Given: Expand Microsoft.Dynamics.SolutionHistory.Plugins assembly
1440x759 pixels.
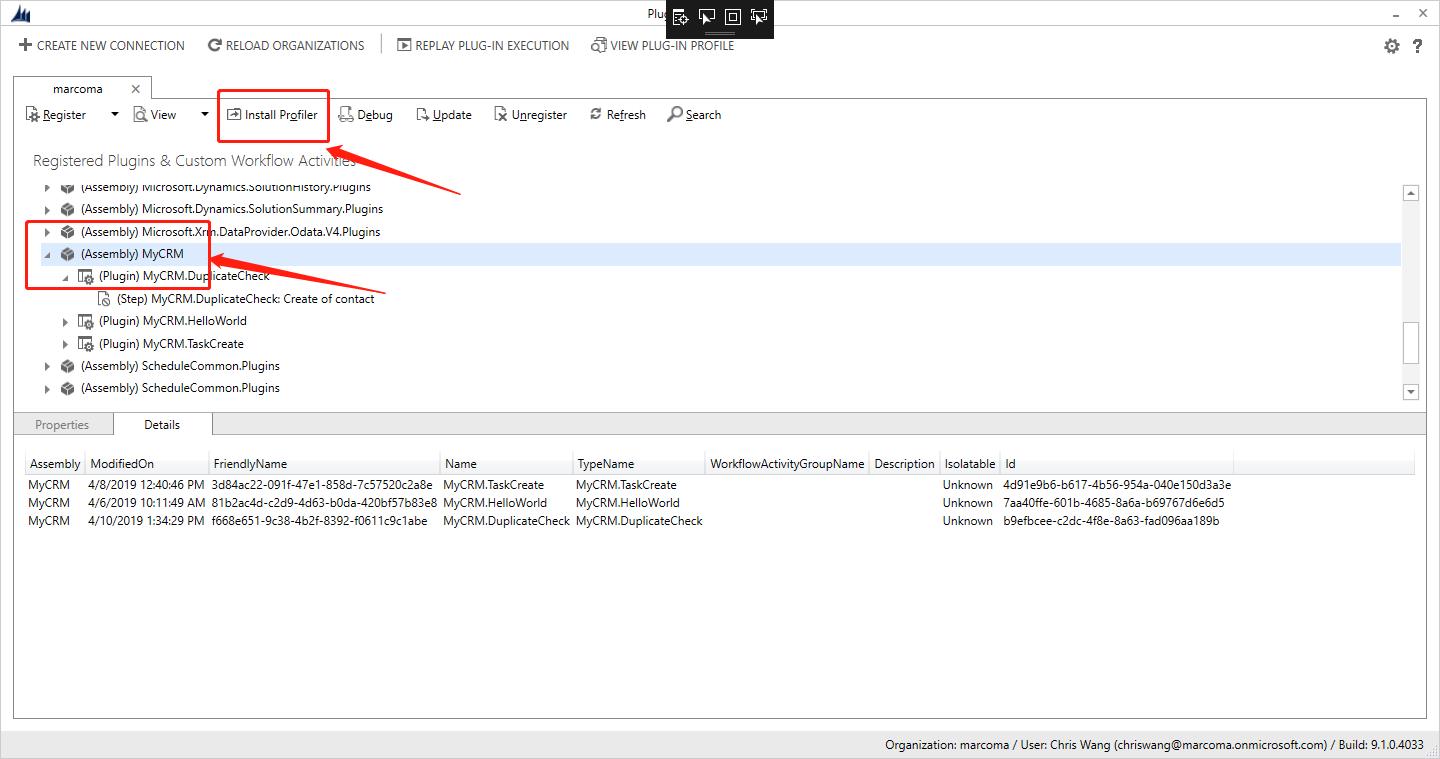Looking at the screenshot, I should [47, 187].
